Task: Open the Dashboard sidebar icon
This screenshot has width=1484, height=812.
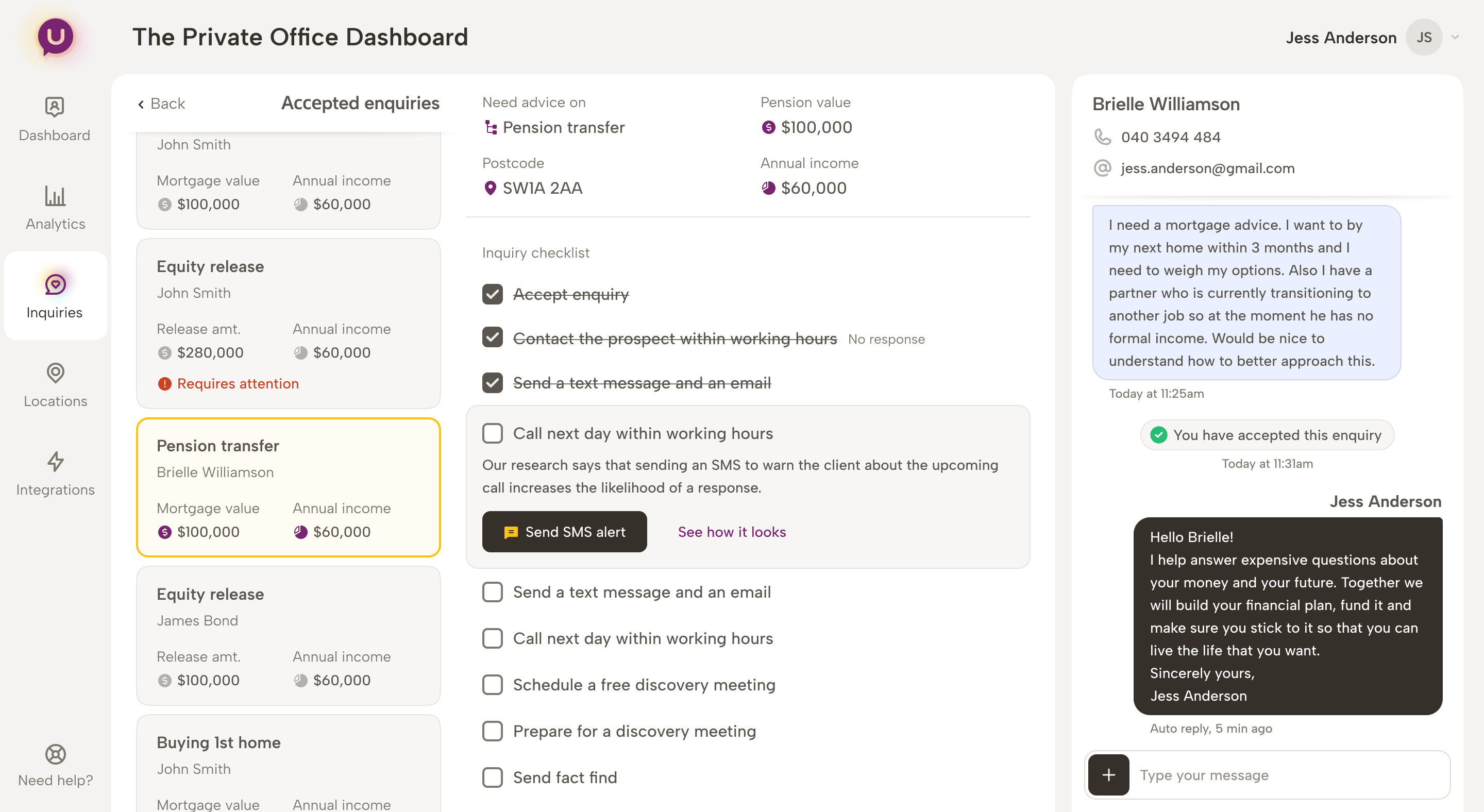Action: 55,107
